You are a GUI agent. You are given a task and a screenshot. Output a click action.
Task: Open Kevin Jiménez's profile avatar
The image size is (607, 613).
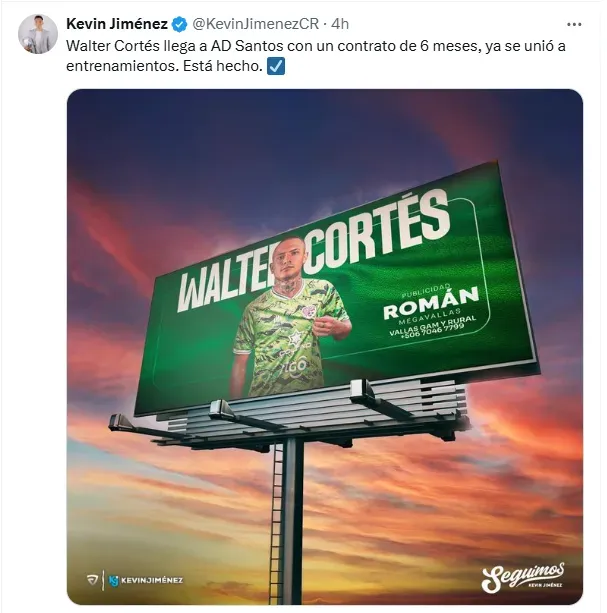(x=37, y=34)
